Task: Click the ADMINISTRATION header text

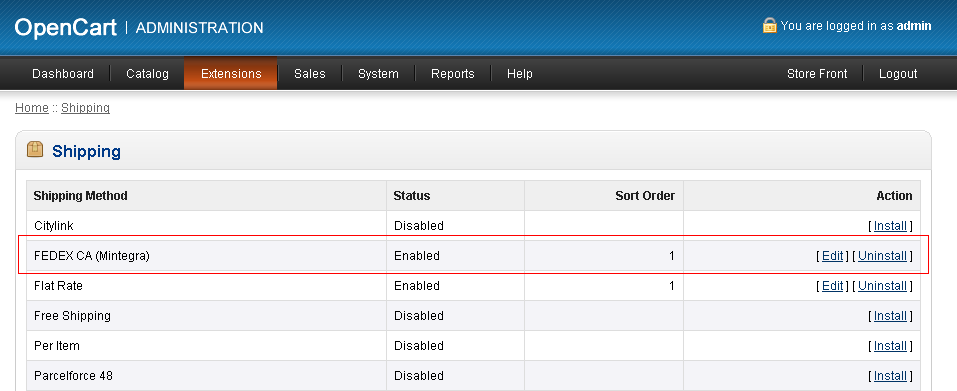Action: (x=200, y=28)
